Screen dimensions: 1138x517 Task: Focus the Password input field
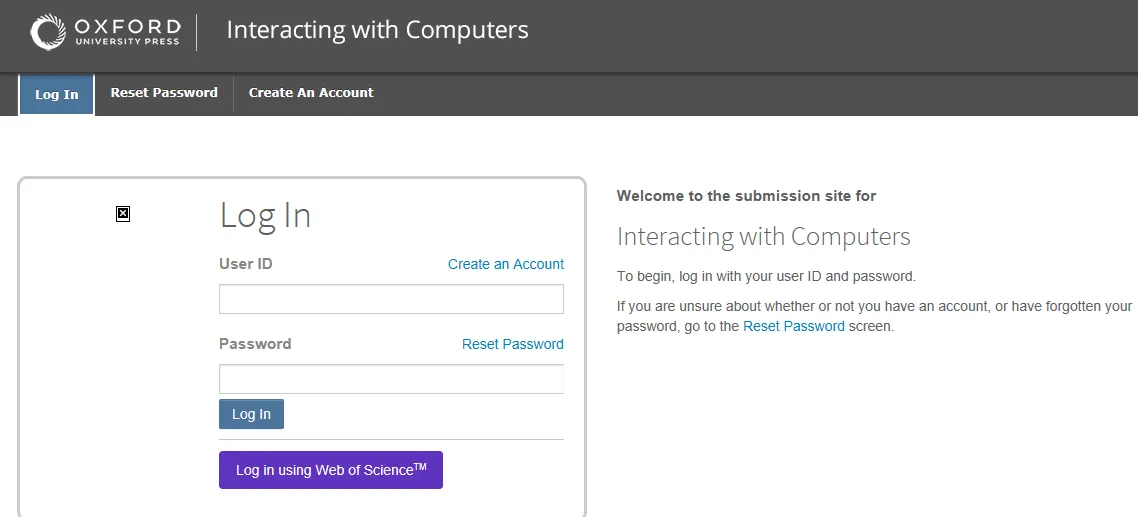click(391, 379)
